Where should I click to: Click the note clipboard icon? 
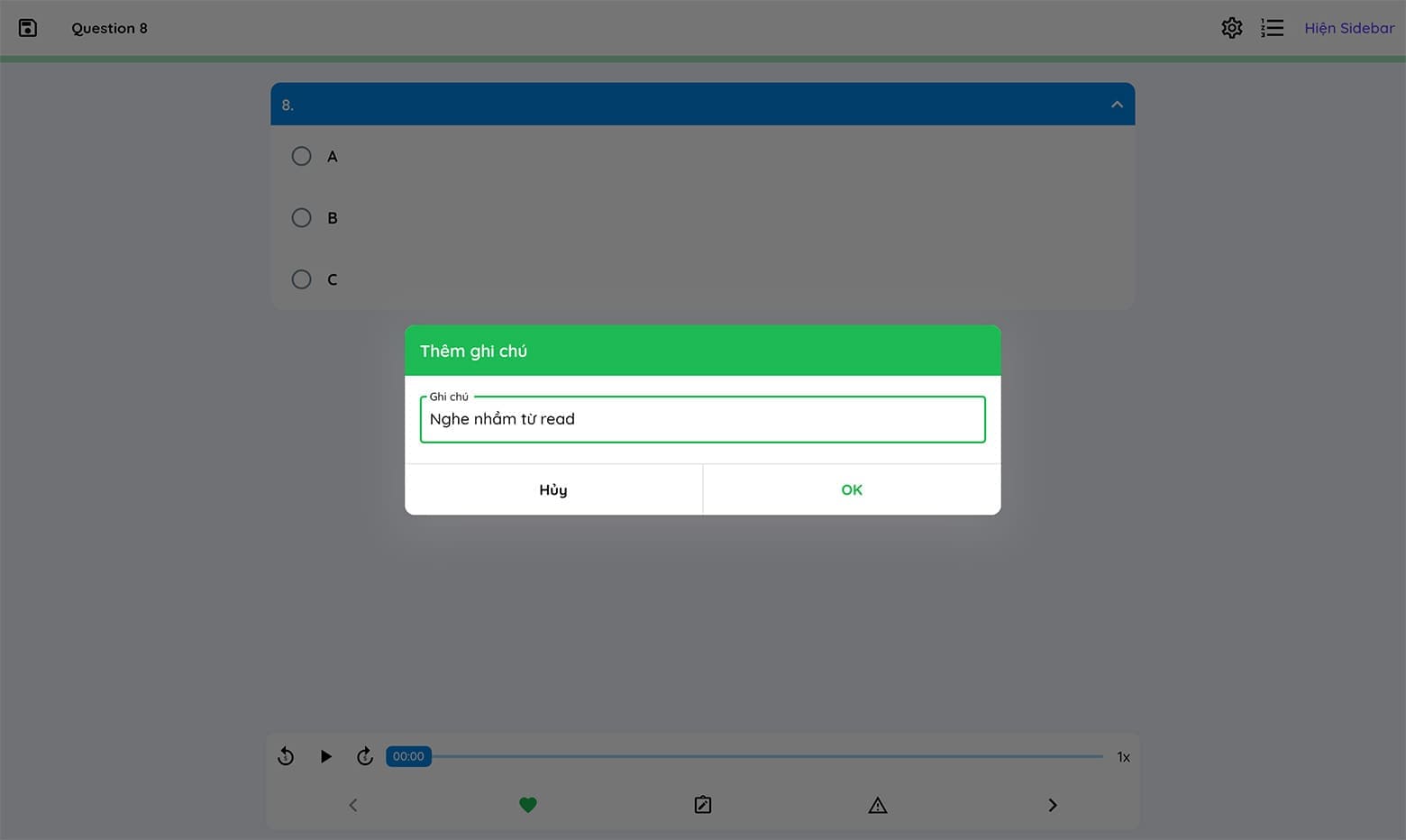(x=703, y=805)
